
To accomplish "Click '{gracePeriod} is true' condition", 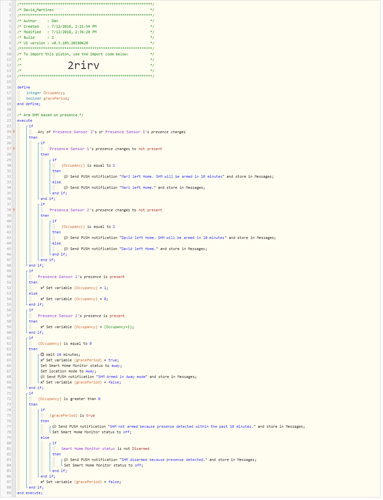I will 72,415.
